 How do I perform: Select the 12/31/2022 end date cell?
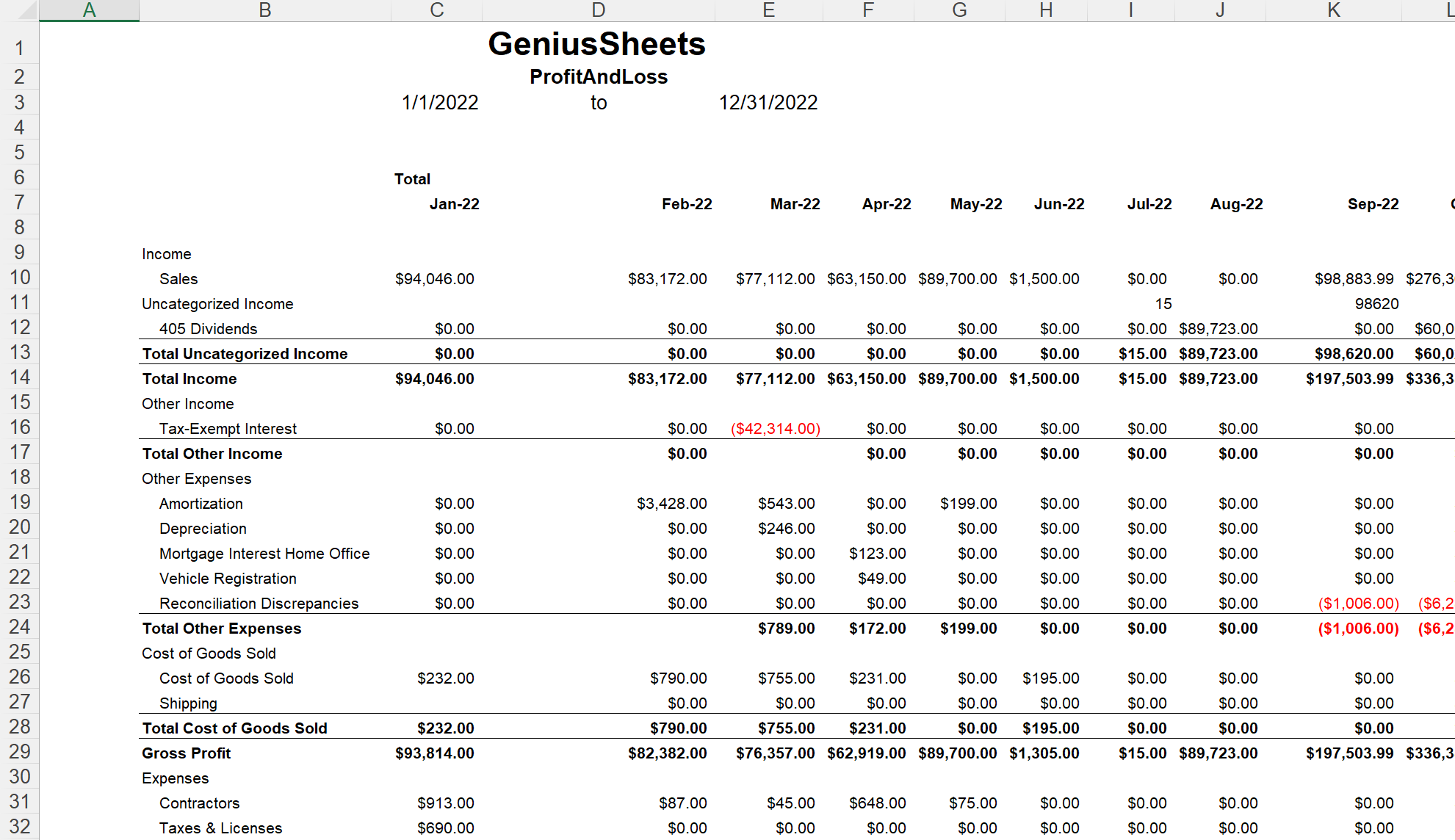tap(768, 103)
